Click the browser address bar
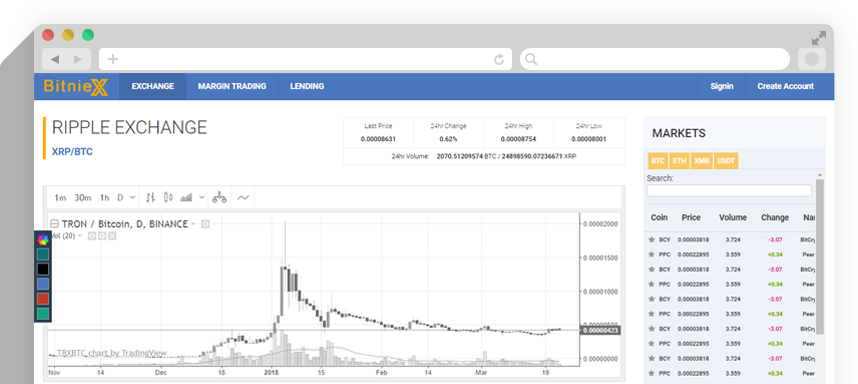 pyautogui.click(x=305, y=59)
